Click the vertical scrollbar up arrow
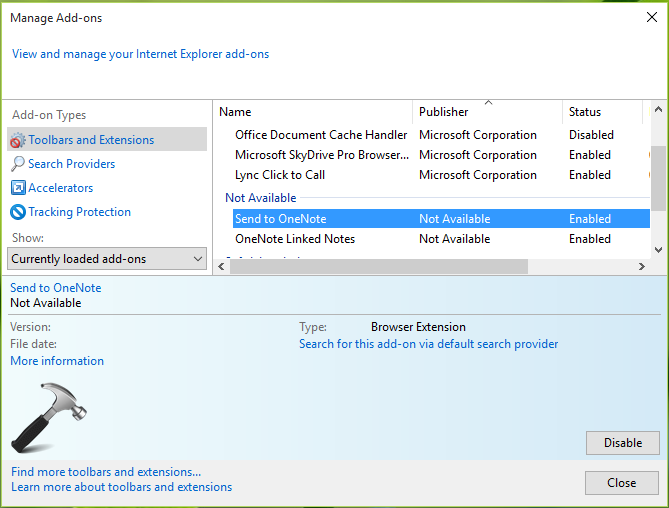The height and width of the screenshot is (508, 669). click(x=658, y=109)
